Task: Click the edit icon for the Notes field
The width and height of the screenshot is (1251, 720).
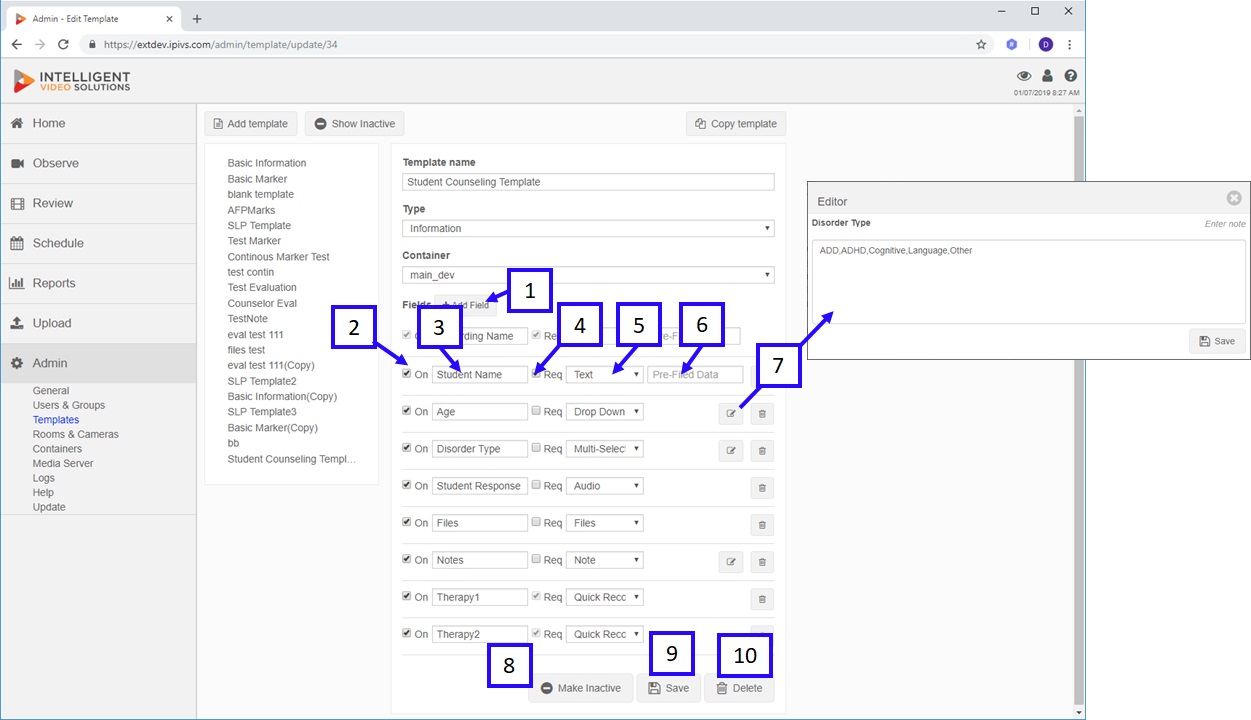Action: pos(731,562)
